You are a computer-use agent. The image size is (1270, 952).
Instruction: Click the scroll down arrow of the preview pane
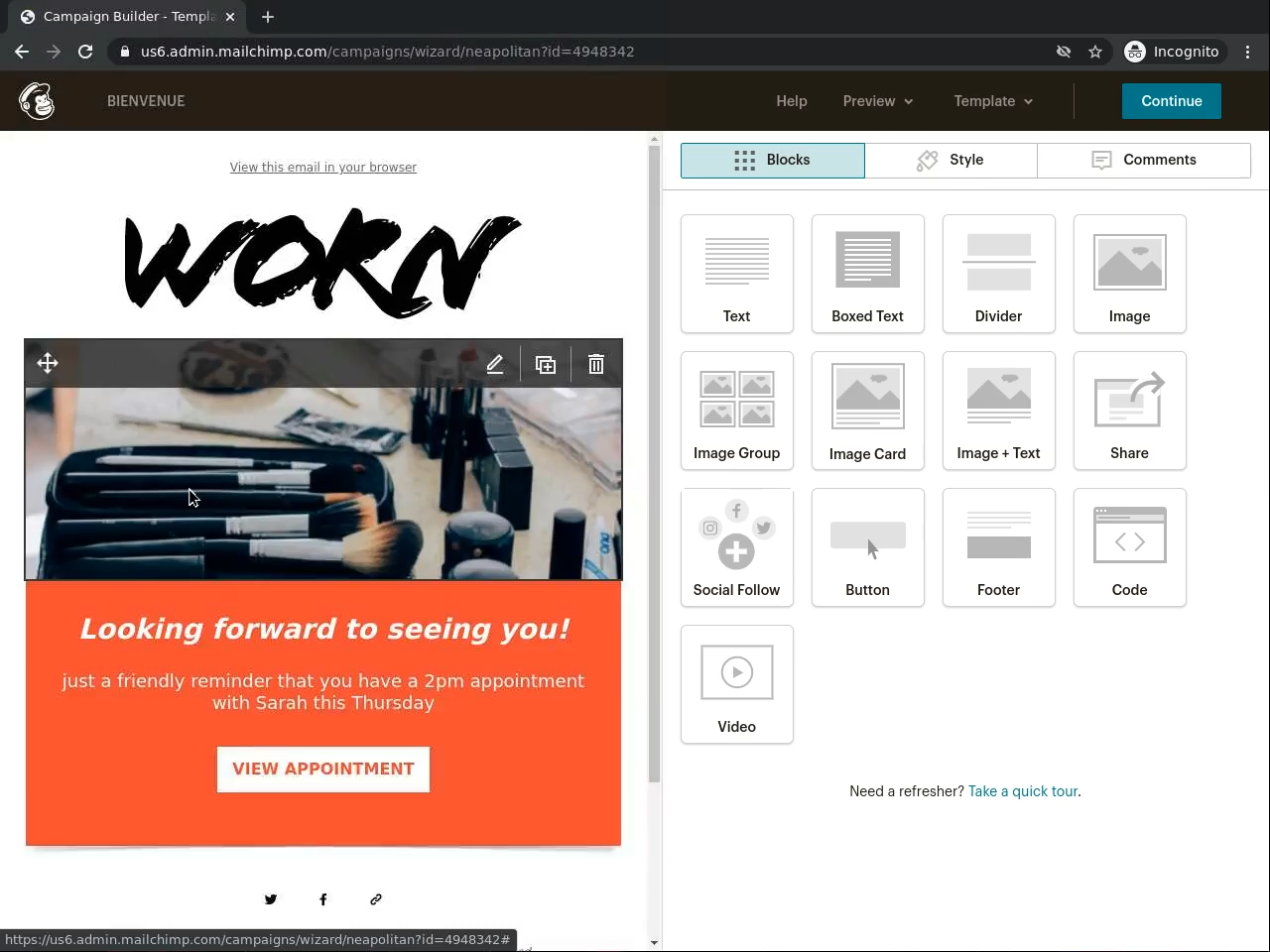(x=654, y=943)
